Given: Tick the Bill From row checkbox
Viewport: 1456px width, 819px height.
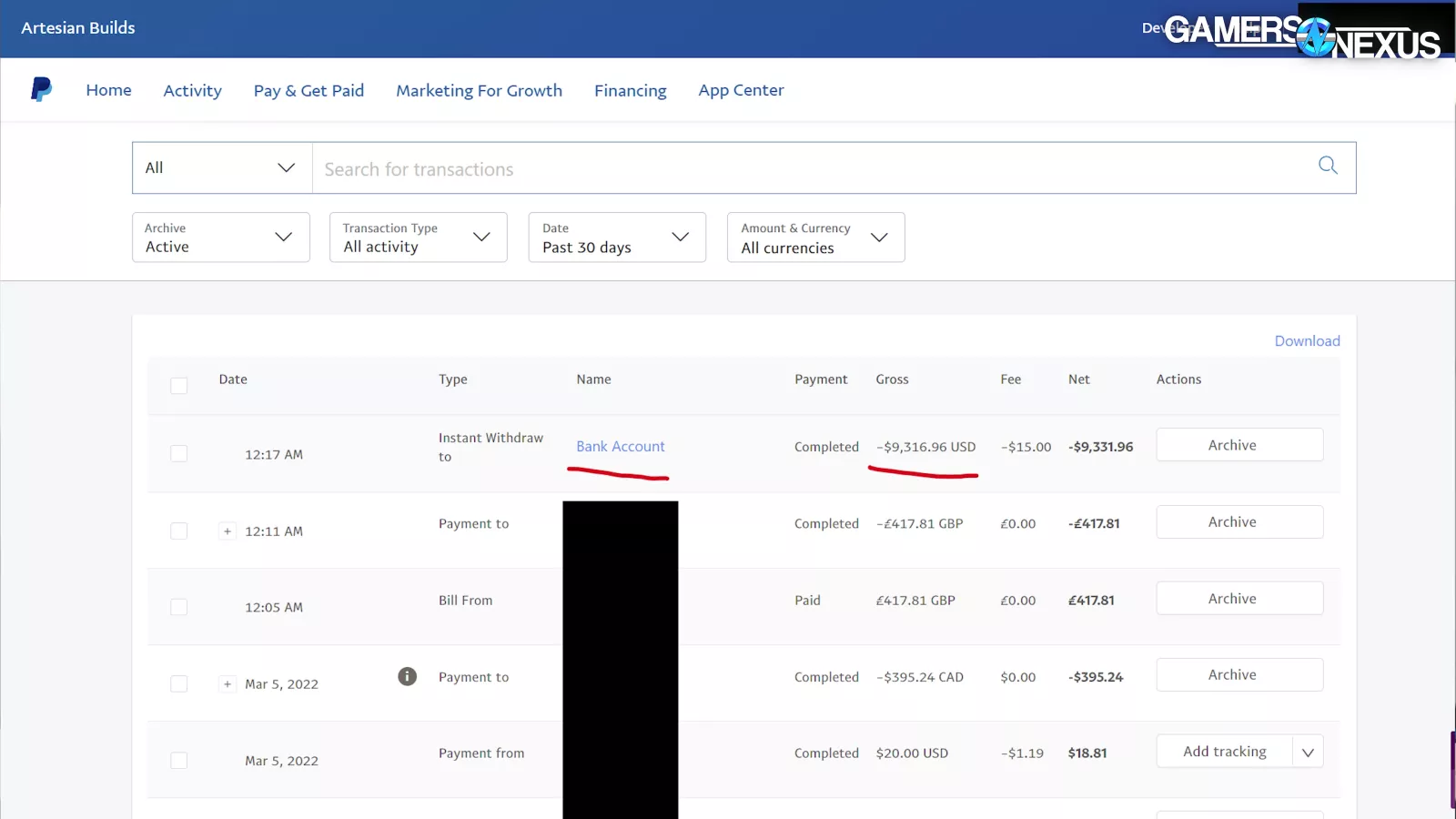Looking at the screenshot, I should click(x=179, y=607).
